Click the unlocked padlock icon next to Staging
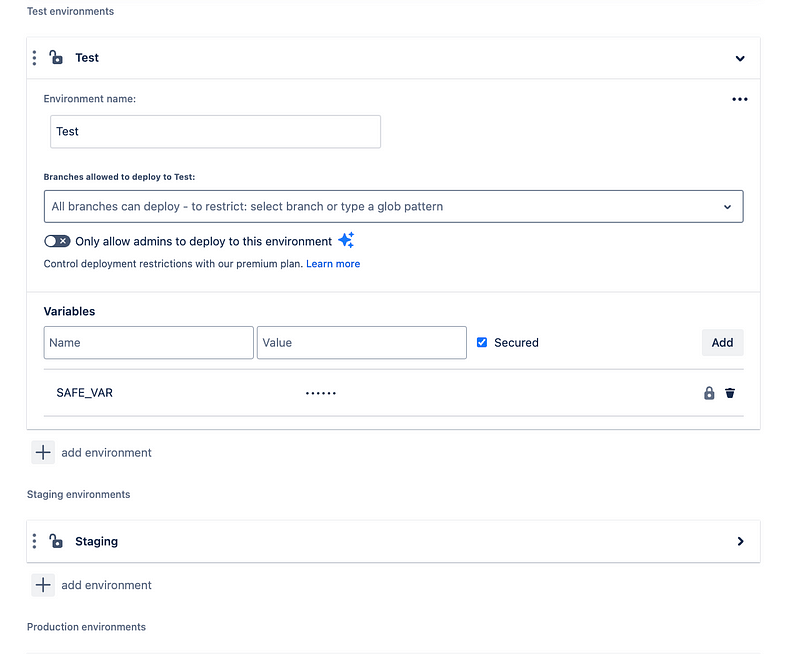 (56, 541)
